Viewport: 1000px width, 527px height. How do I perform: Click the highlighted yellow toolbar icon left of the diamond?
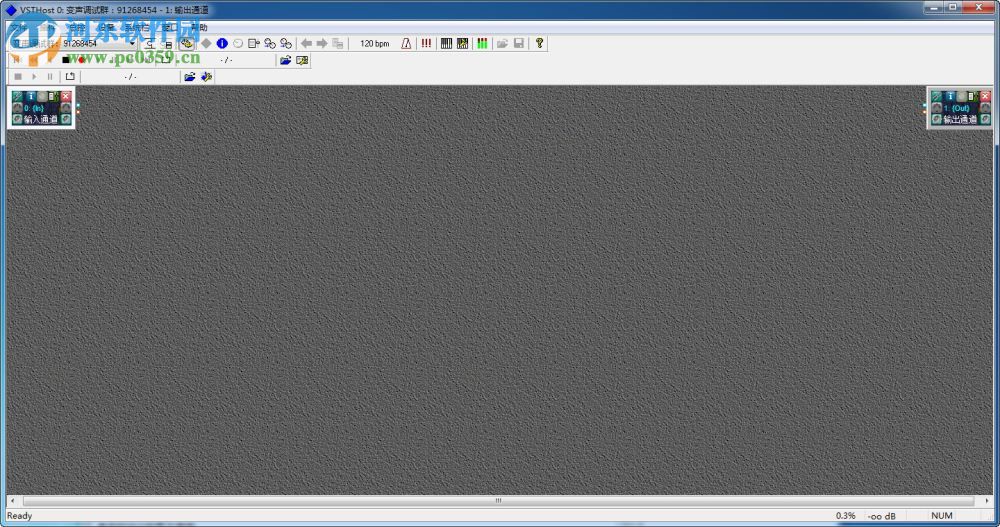pos(186,43)
